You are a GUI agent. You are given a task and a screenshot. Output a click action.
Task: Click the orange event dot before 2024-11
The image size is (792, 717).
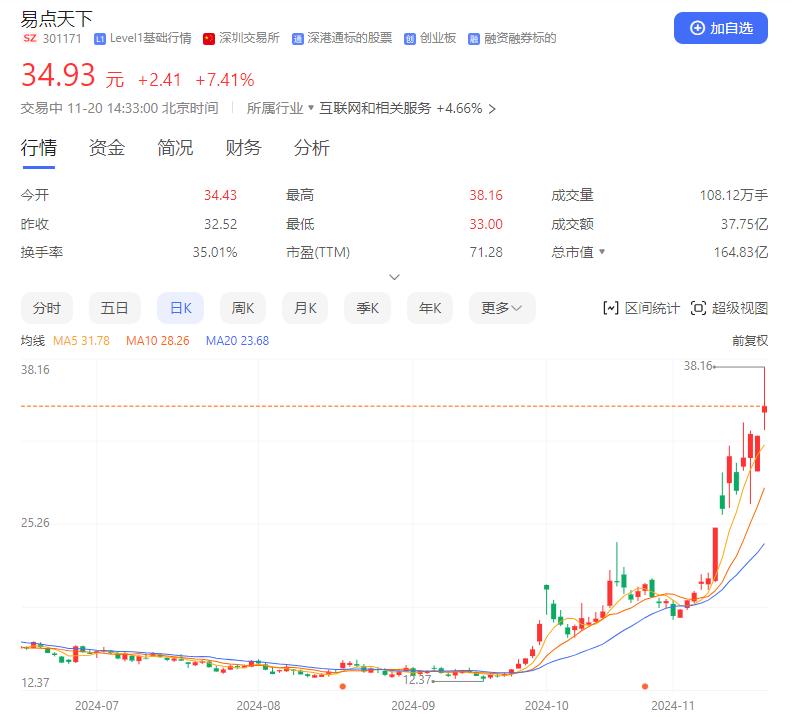coord(645,686)
